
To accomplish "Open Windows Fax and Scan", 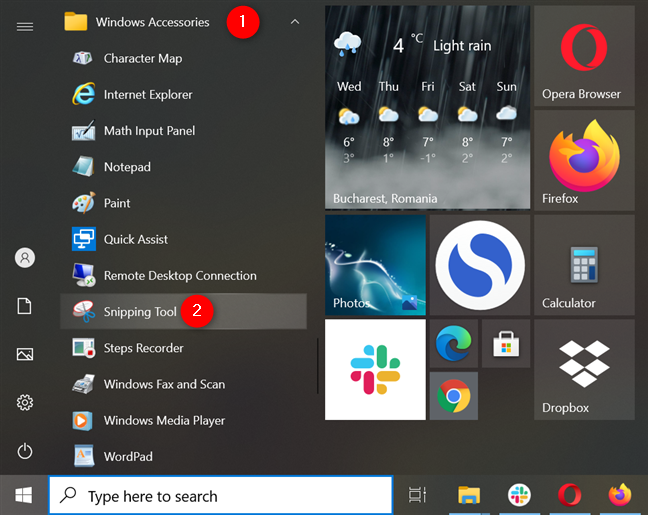I will (183, 384).
